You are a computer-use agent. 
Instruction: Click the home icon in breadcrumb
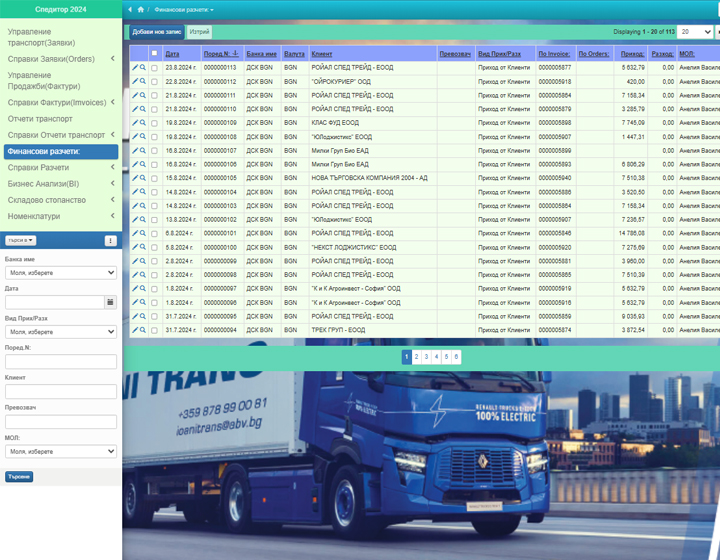pos(141,9)
